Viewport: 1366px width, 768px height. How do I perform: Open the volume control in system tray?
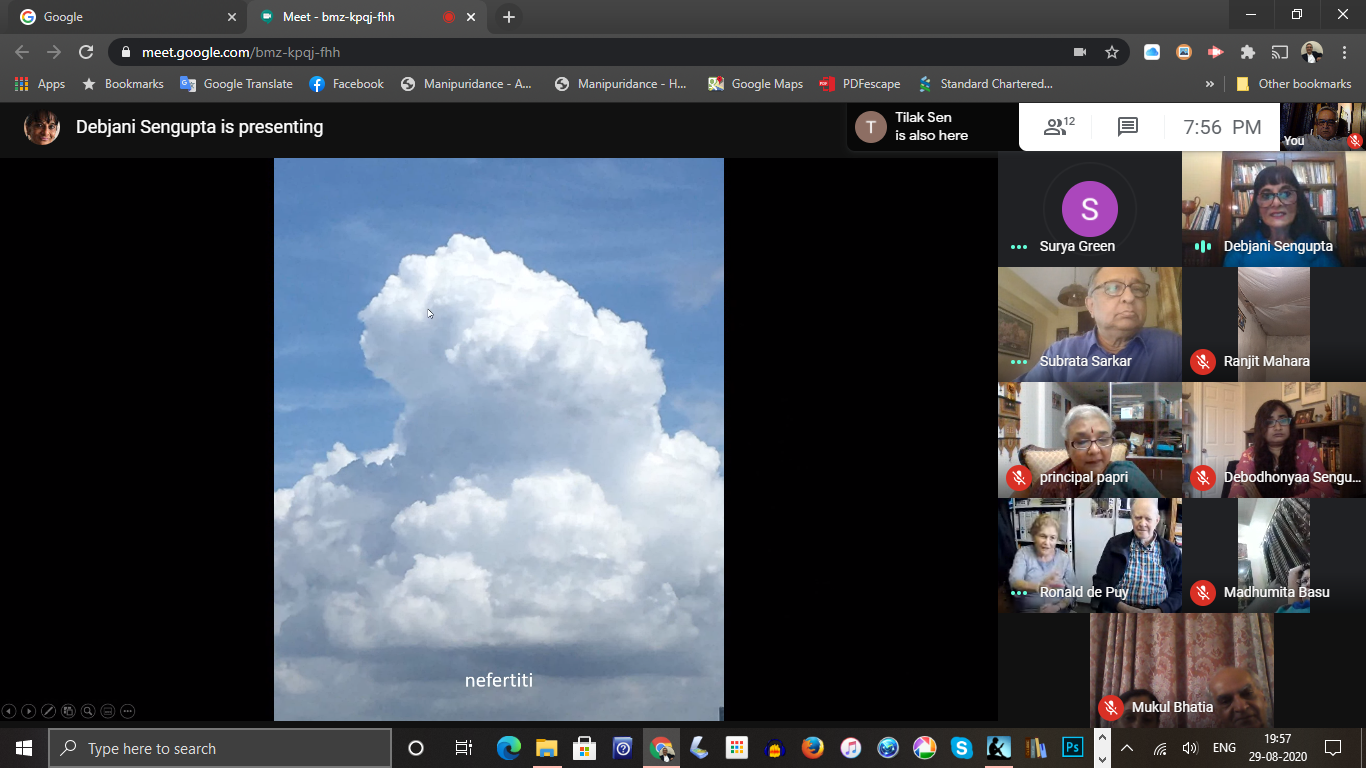(x=1189, y=748)
